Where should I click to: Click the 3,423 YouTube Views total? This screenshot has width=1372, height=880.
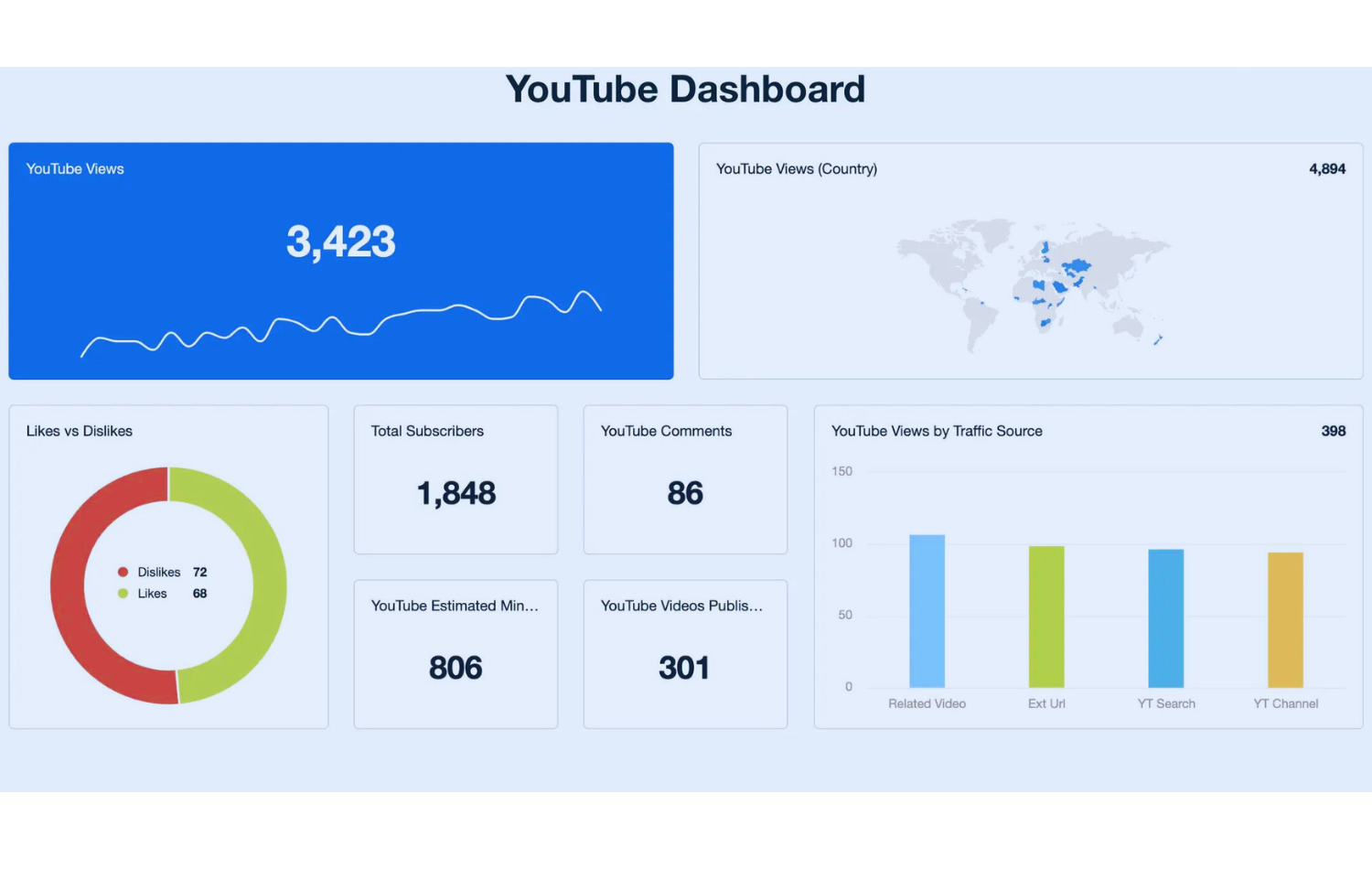click(x=340, y=241)
